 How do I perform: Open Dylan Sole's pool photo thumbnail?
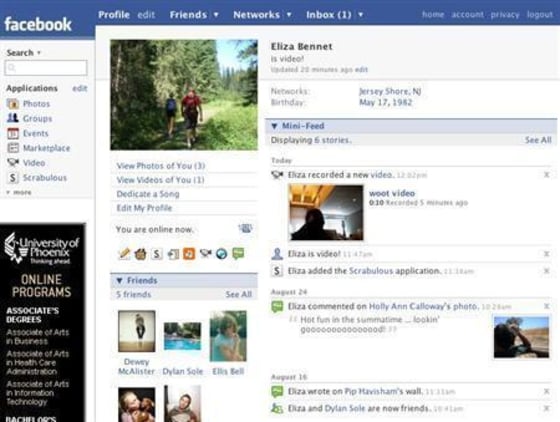coord(182,336)
